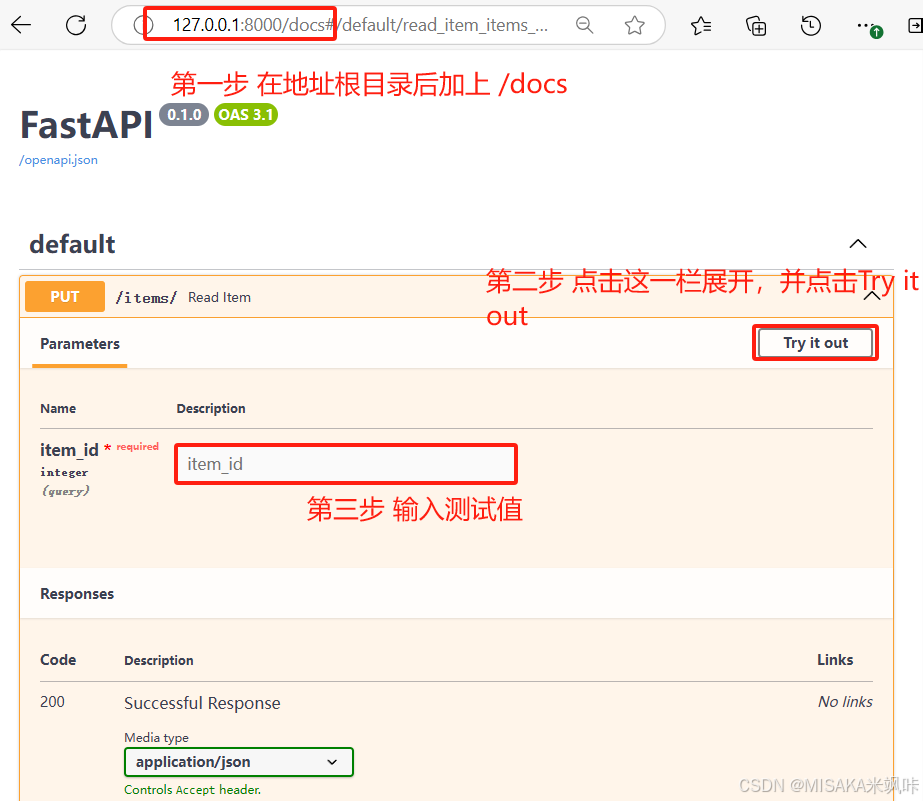Click the 0.1.0 version badge
This screenshot has width=923, height=801.
tap(184, 114)
